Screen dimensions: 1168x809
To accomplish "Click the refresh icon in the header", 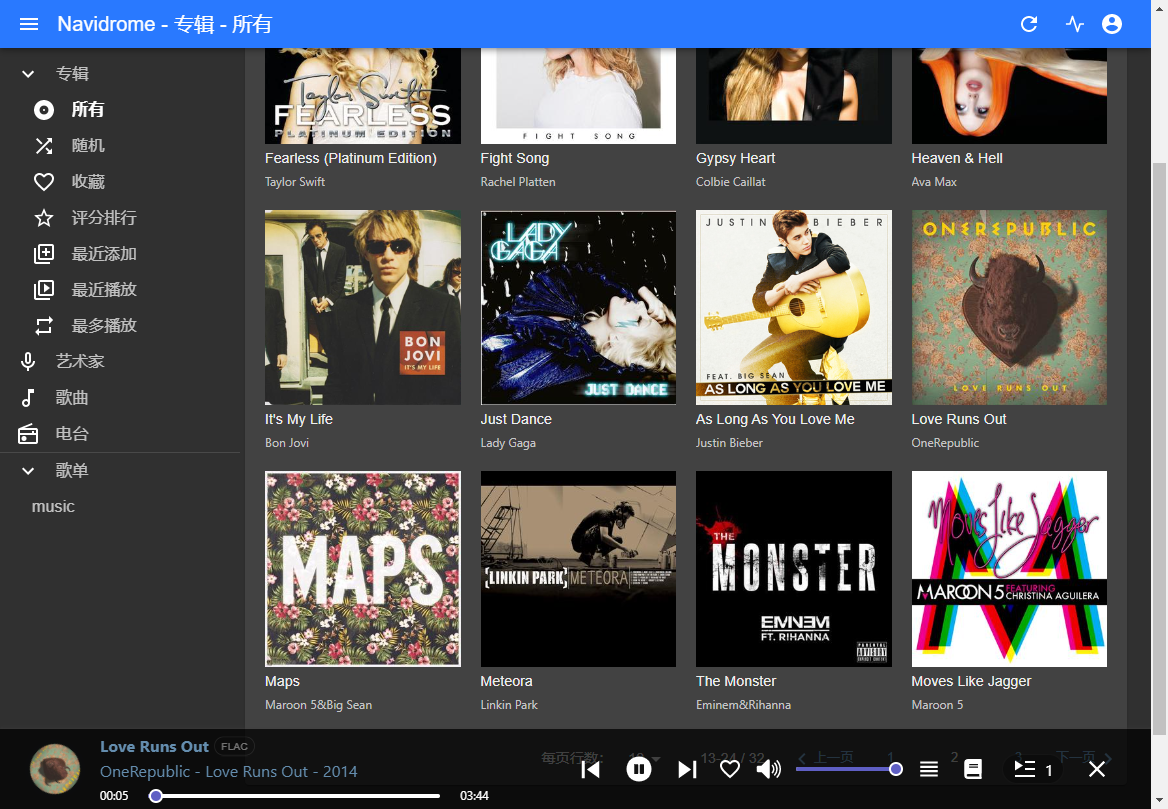I will 1029,24.
